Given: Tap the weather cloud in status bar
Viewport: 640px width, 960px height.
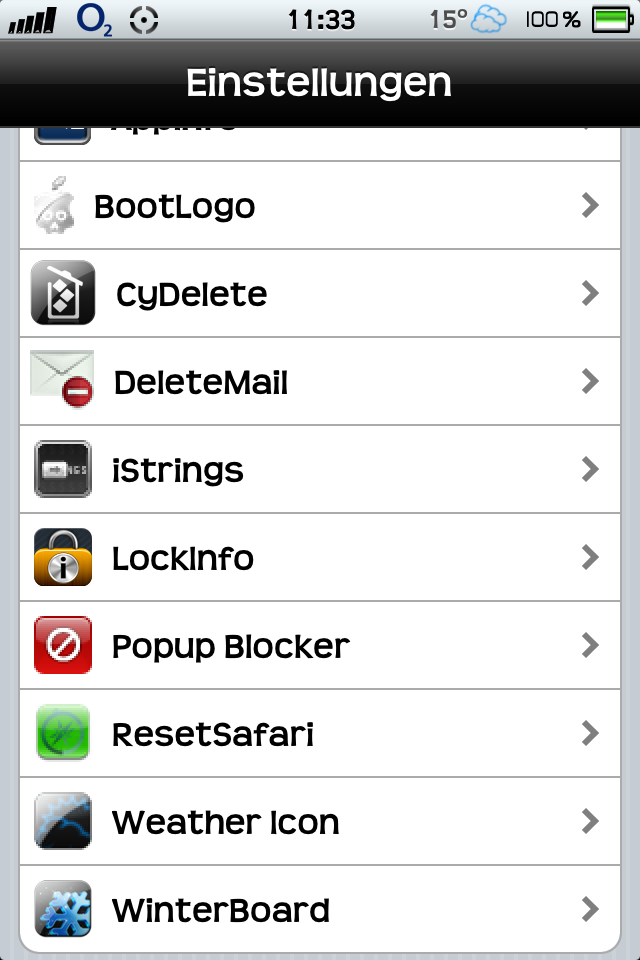Looking at the screenshot, I should (489, 20).
